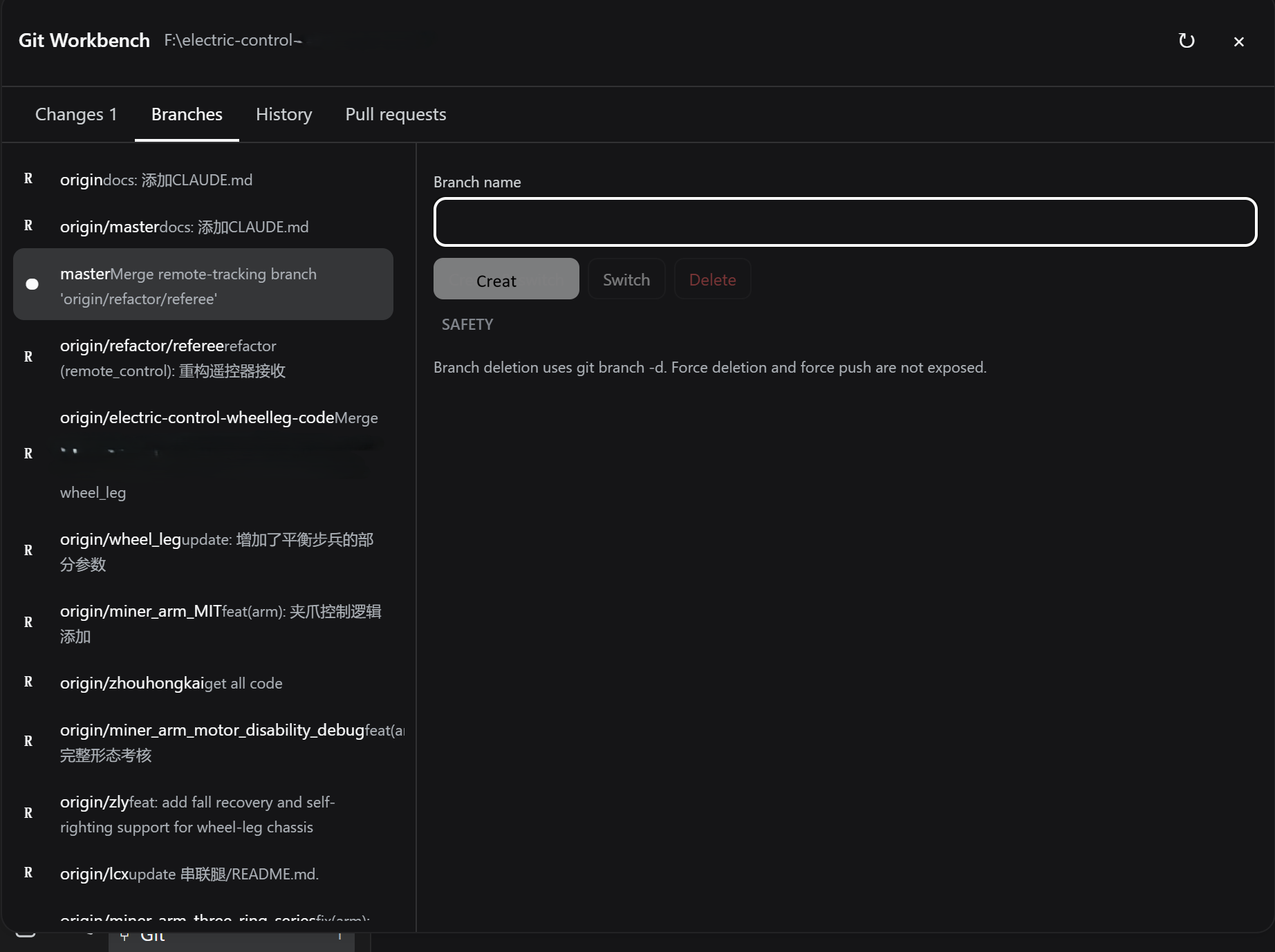
Task: Click the R badge beside origin/miner_arm_MIT
Action: [28, 622]
